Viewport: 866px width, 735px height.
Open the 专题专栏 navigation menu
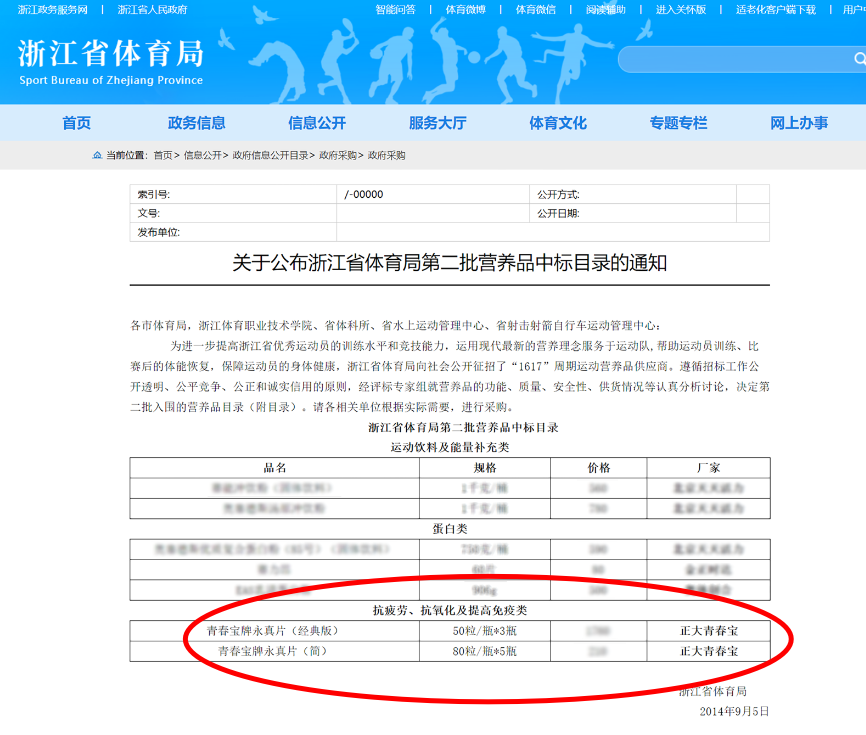coord(678,123)
